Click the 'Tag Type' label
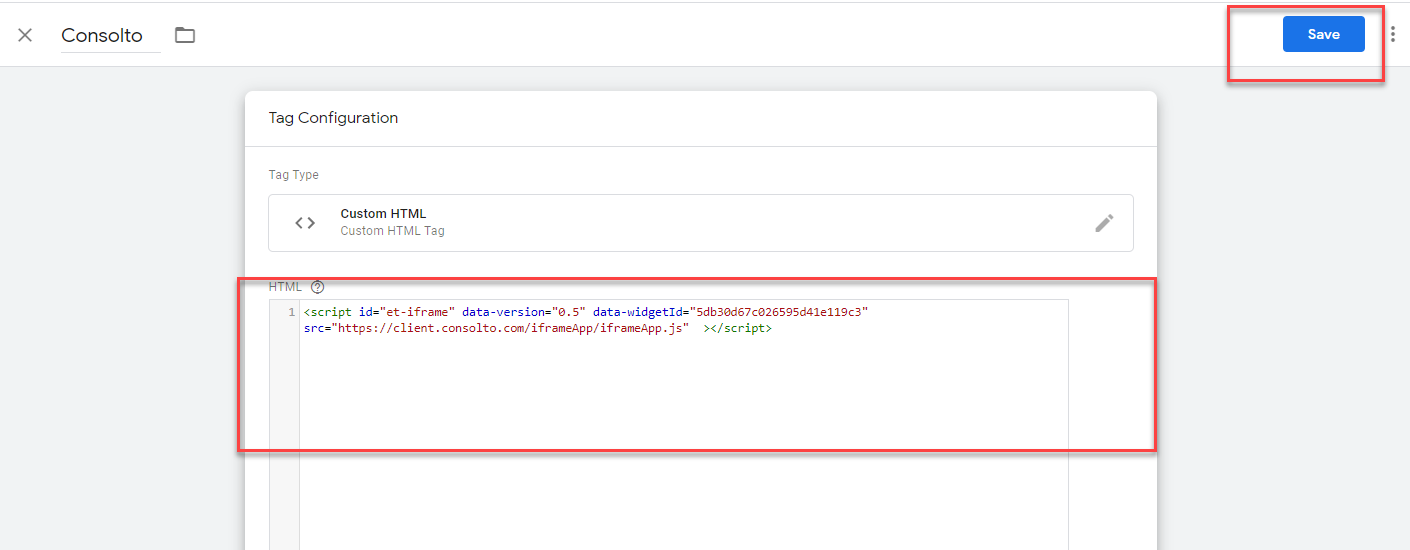Screen dimensions: 1410x550 293,175
